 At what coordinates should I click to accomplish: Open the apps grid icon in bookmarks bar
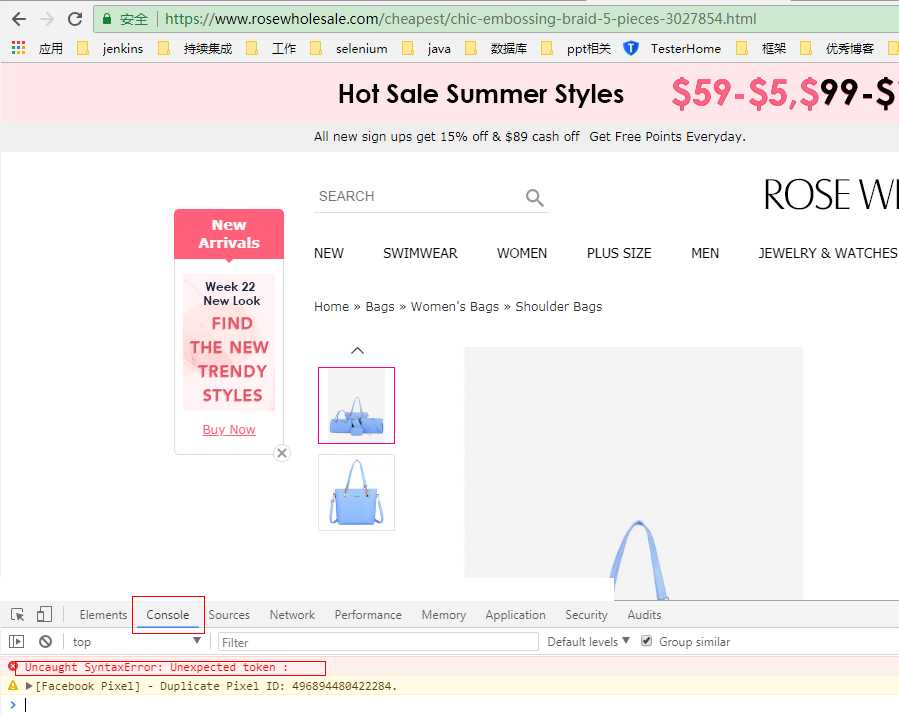18,48
